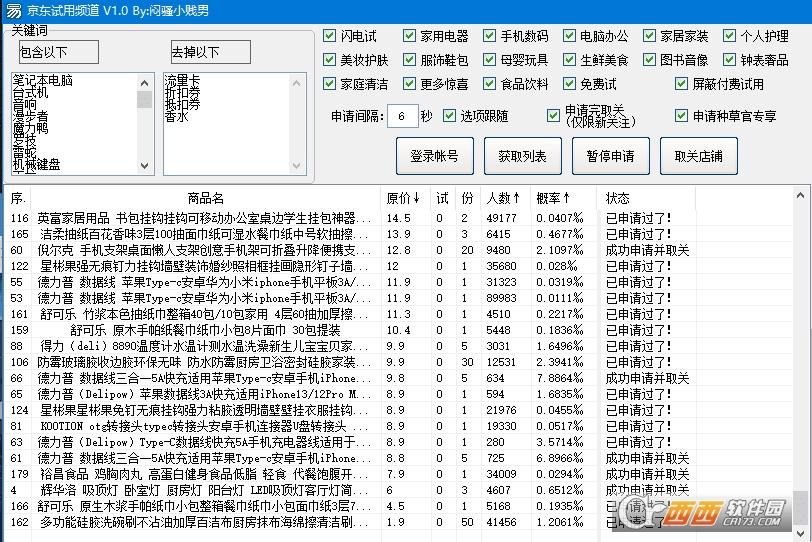Toggle the 免费试 checkbox

[x=569, y=83]
